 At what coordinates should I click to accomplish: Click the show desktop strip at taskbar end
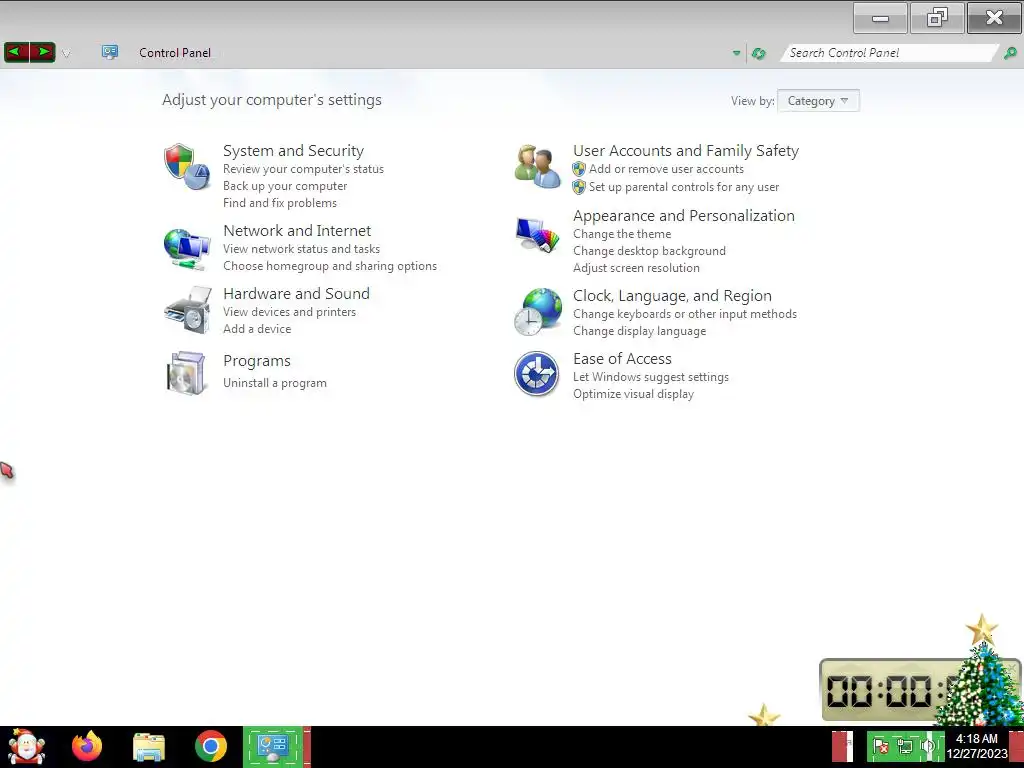click(1016, 747)
